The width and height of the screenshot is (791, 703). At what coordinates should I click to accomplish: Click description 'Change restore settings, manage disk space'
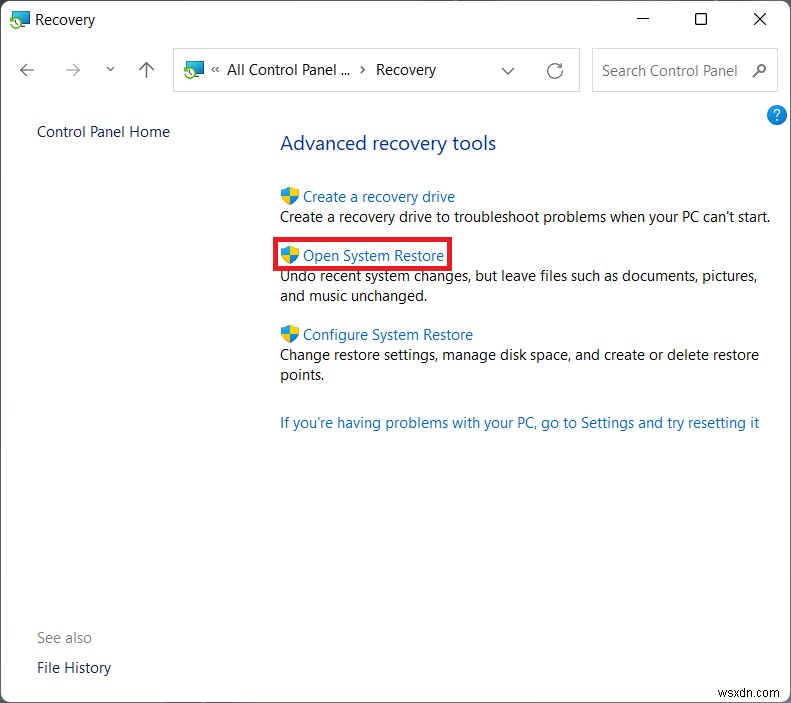pyautogui.click(x=425, y=356)
